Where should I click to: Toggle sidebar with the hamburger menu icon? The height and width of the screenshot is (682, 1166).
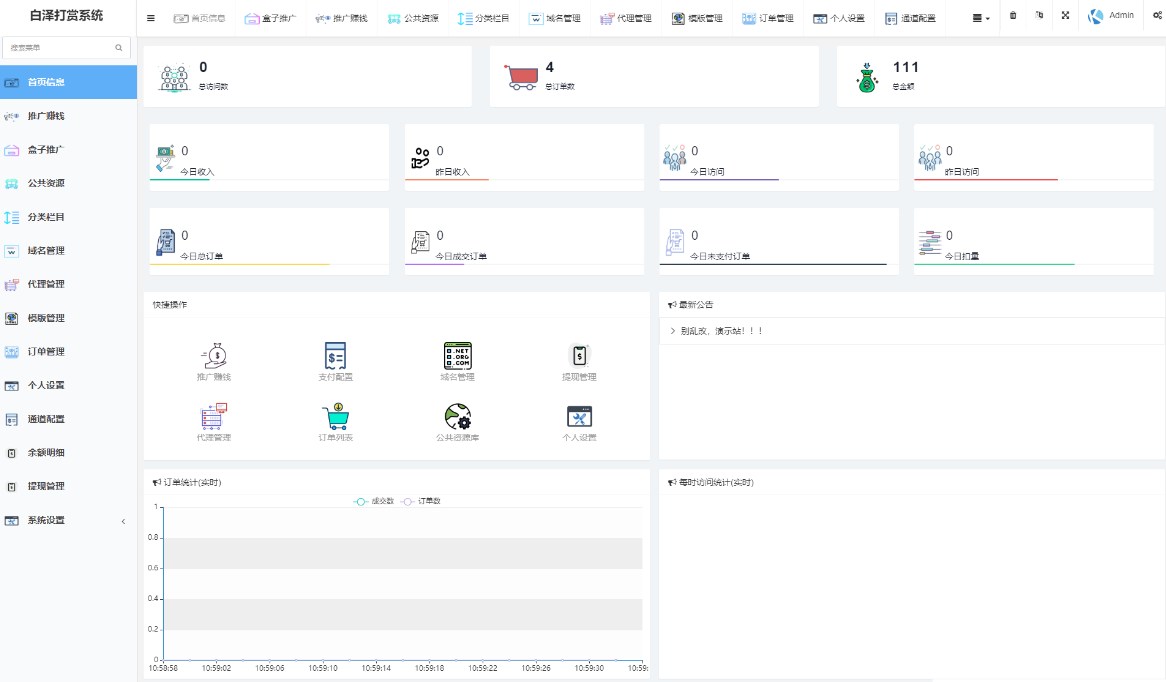151,18
